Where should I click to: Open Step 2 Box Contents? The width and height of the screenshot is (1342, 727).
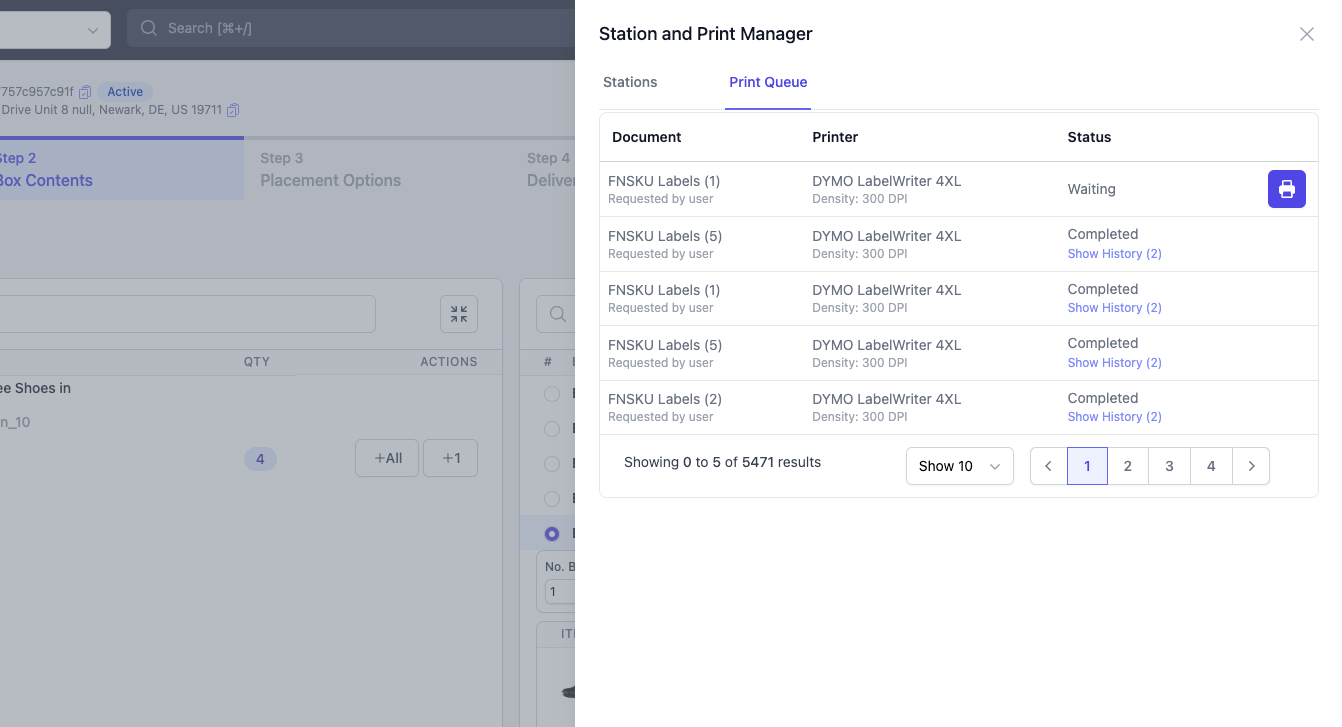[121, 169]
